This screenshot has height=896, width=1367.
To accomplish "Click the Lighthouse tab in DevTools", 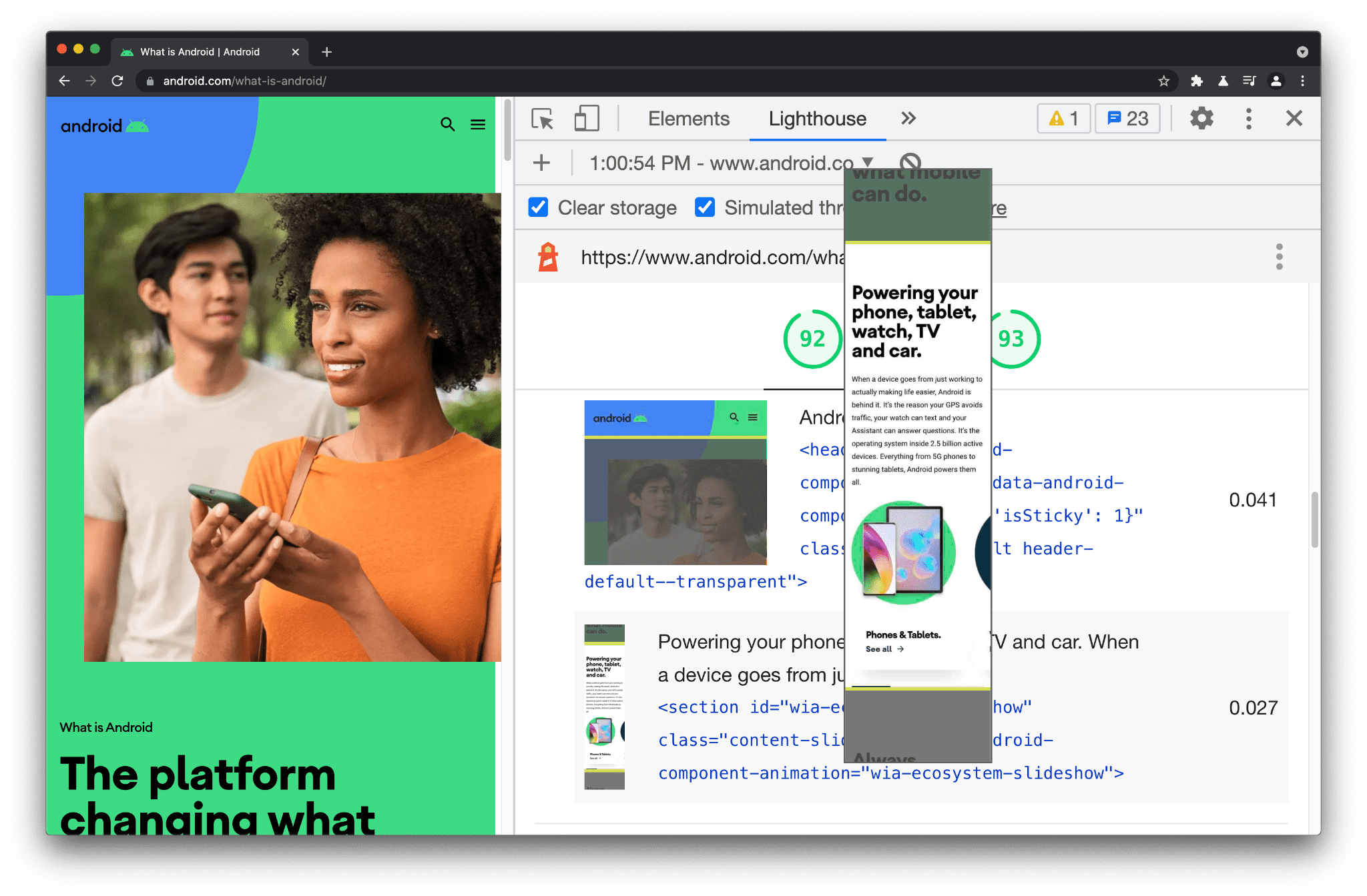I will [817, 117].
